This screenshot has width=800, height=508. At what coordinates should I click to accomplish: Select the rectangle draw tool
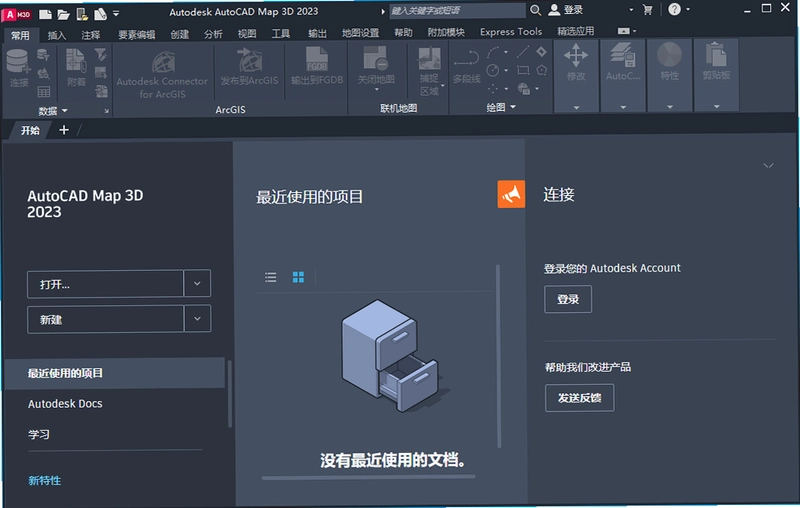(x=523, y=70)
